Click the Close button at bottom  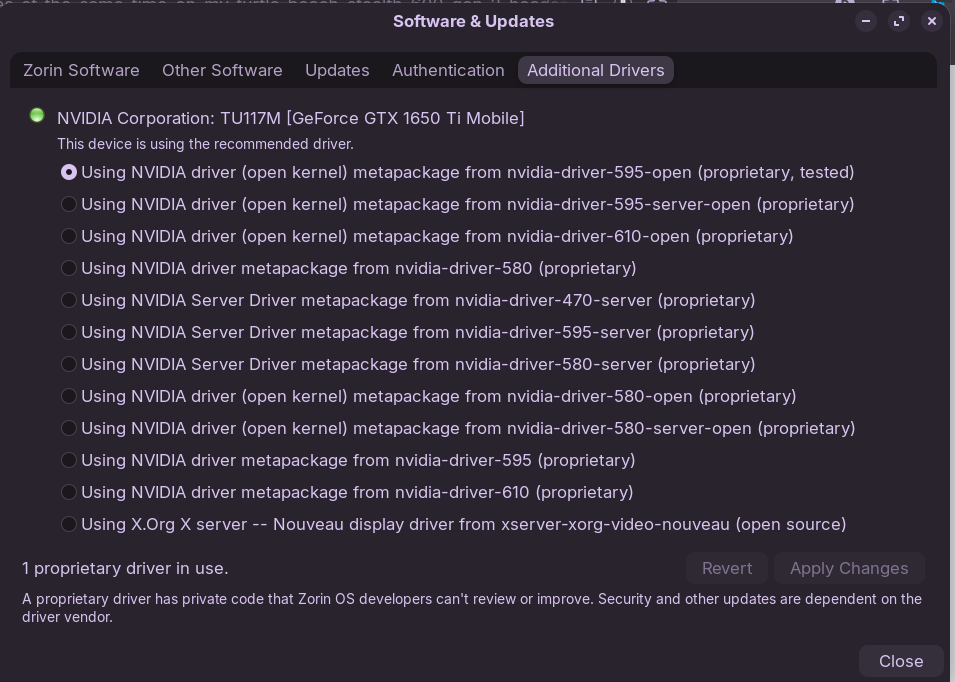point(901,661)
